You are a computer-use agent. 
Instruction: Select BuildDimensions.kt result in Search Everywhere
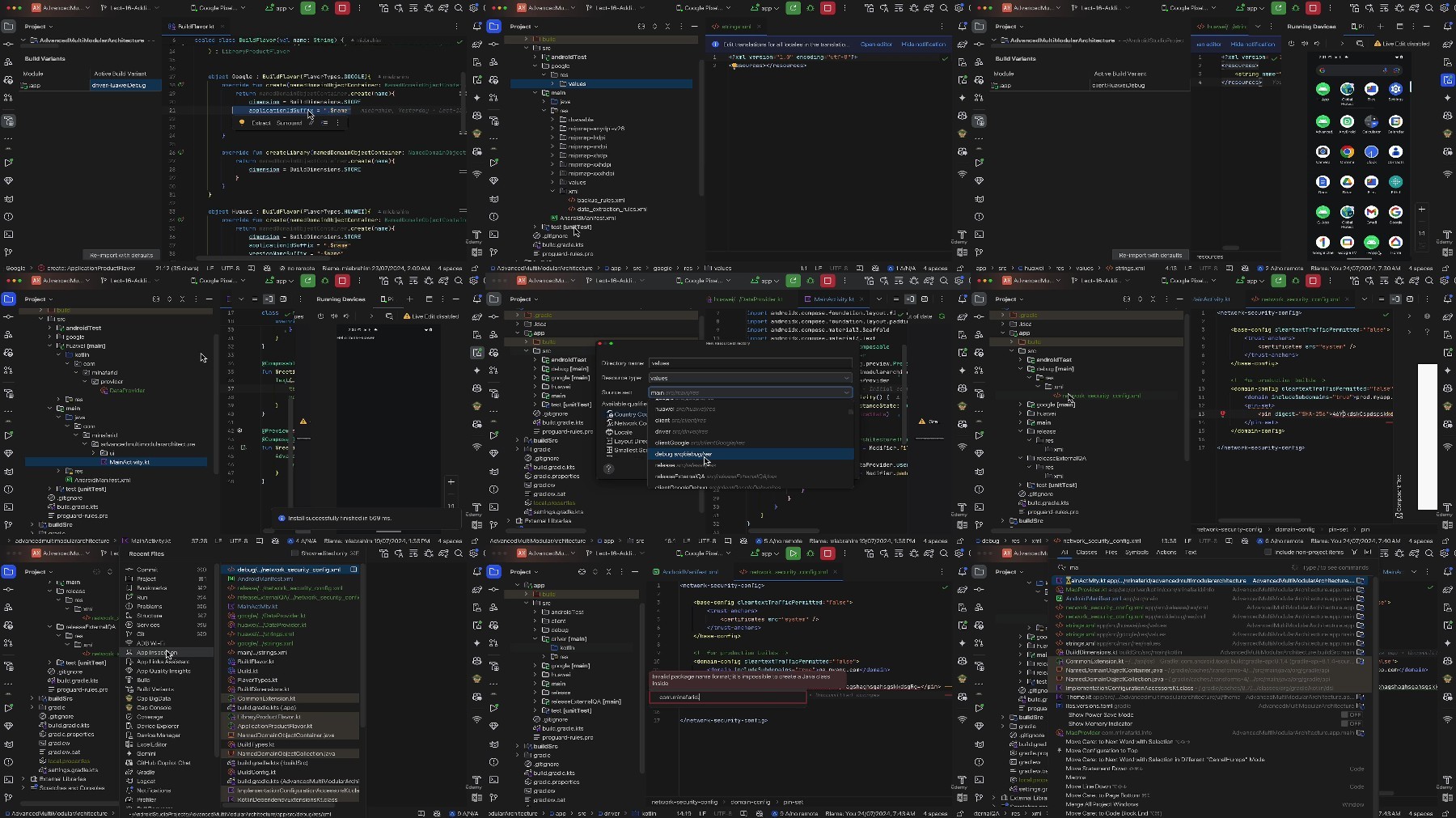pos(1213,652)
